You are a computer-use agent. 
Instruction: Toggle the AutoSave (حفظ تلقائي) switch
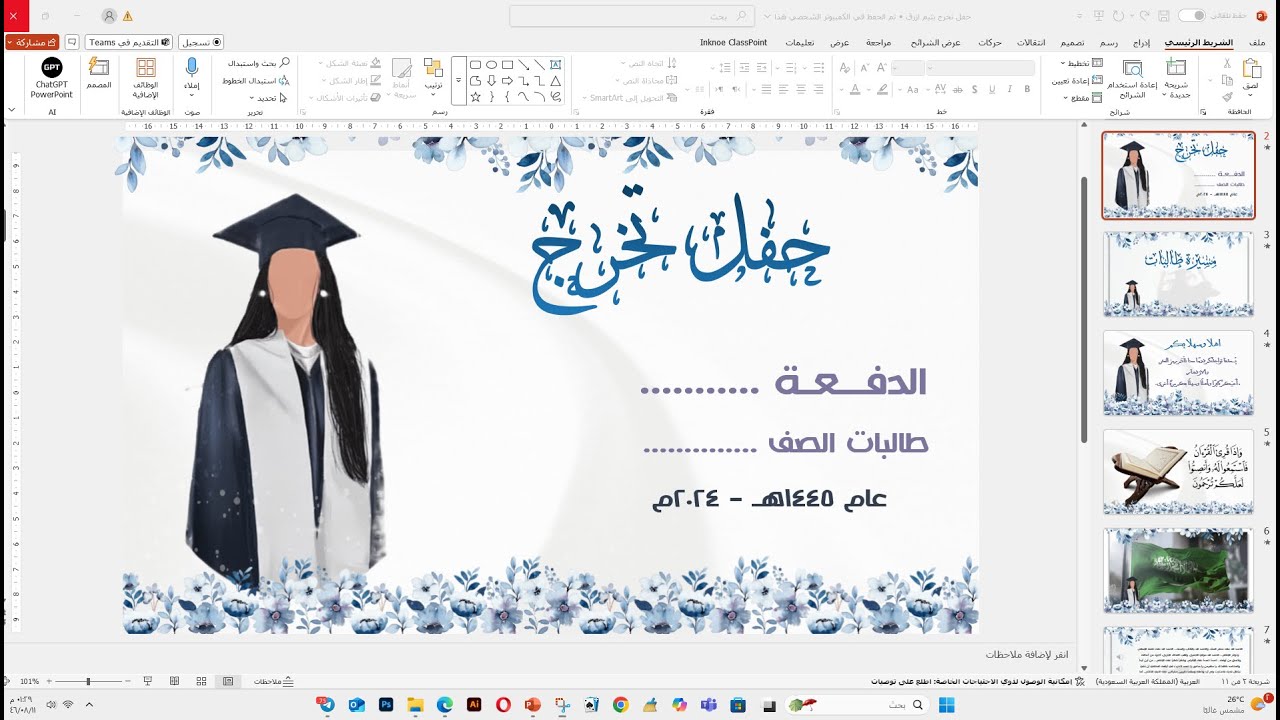[x=1191, y=15]
